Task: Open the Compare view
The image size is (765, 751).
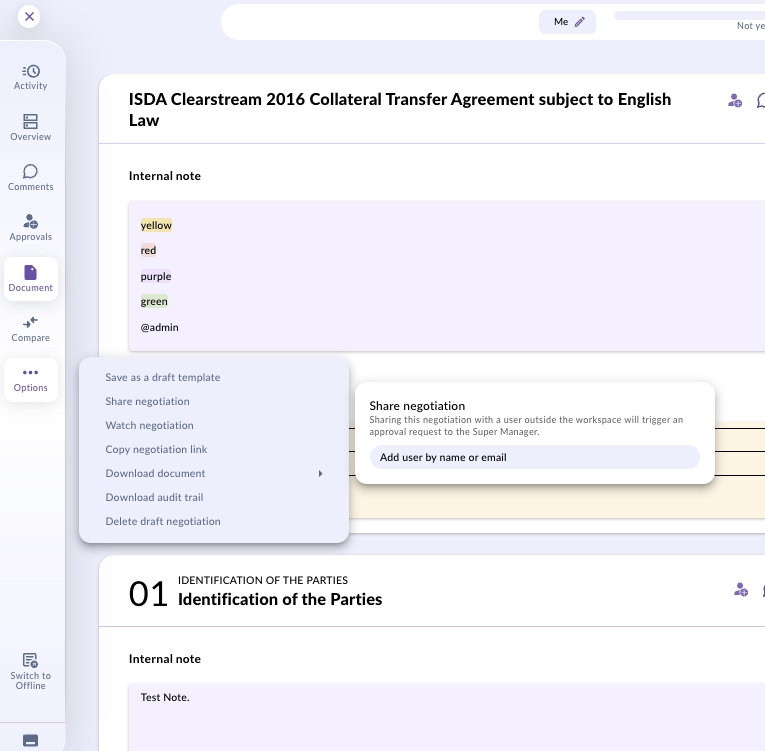Action: pos(30,329)
